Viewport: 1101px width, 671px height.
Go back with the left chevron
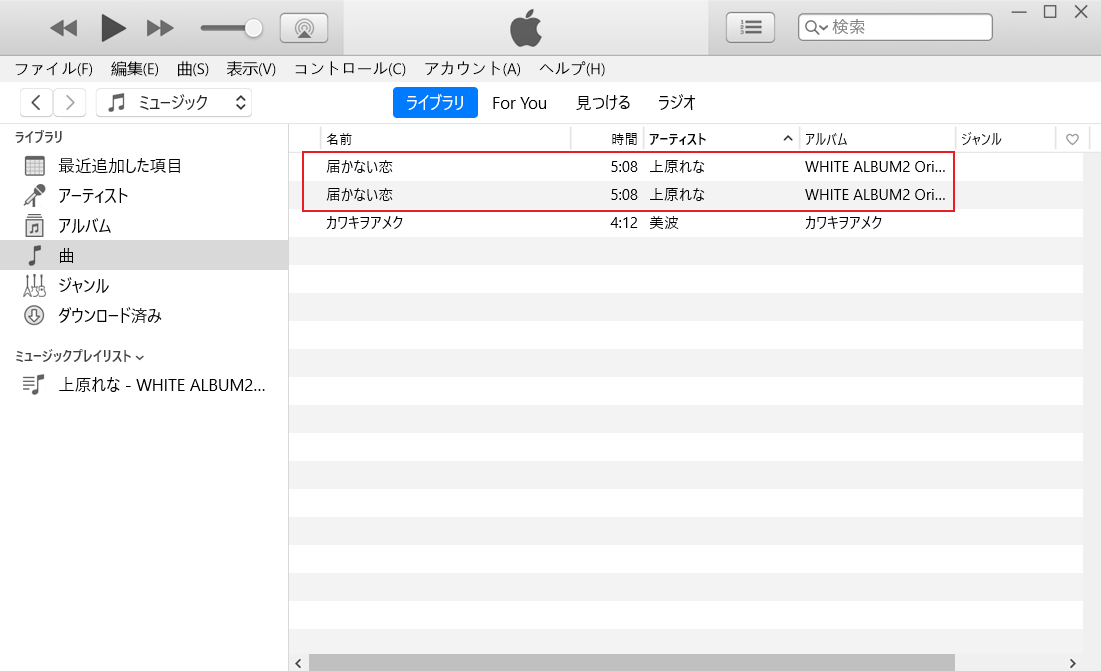pos(37,102)
